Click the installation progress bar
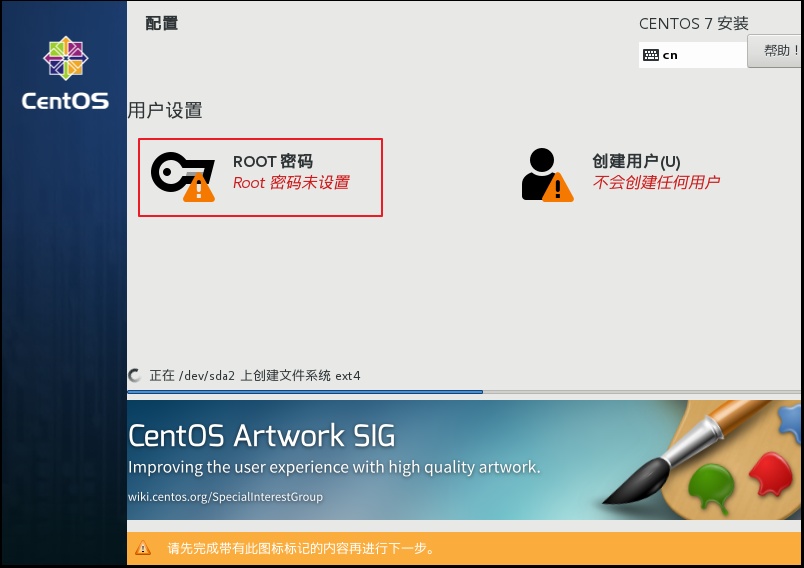 coord(464,392)
